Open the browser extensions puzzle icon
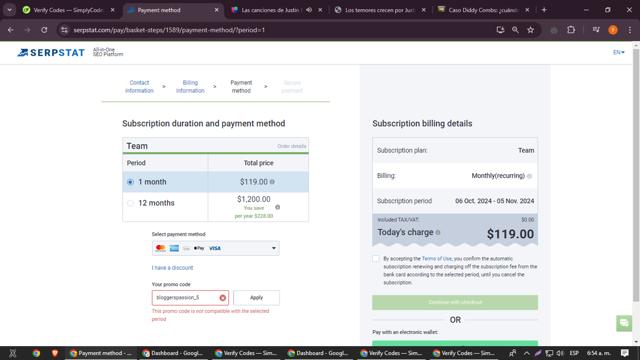 pos(571,30)
